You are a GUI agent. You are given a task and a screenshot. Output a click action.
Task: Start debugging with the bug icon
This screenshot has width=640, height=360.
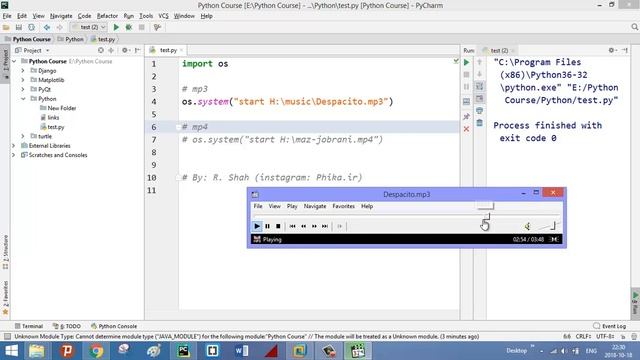(129, 27)
